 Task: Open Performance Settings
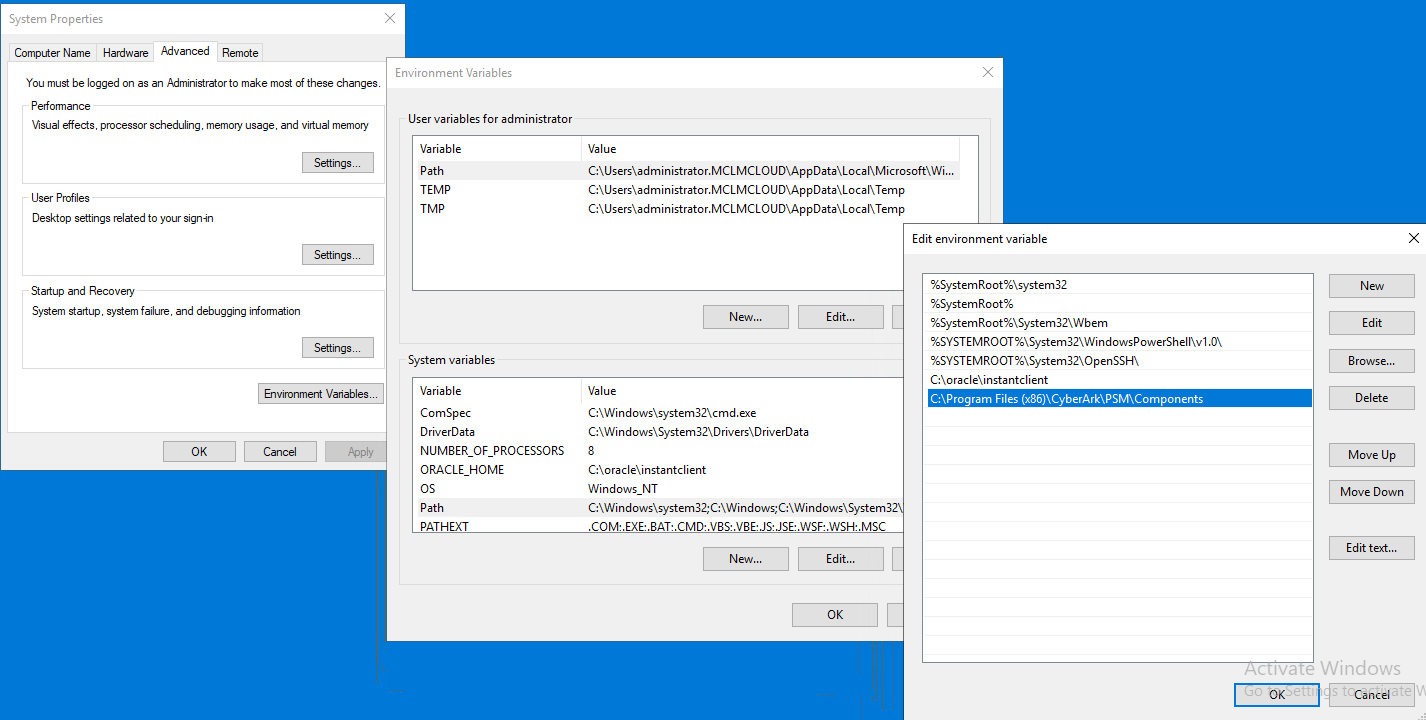337,163
